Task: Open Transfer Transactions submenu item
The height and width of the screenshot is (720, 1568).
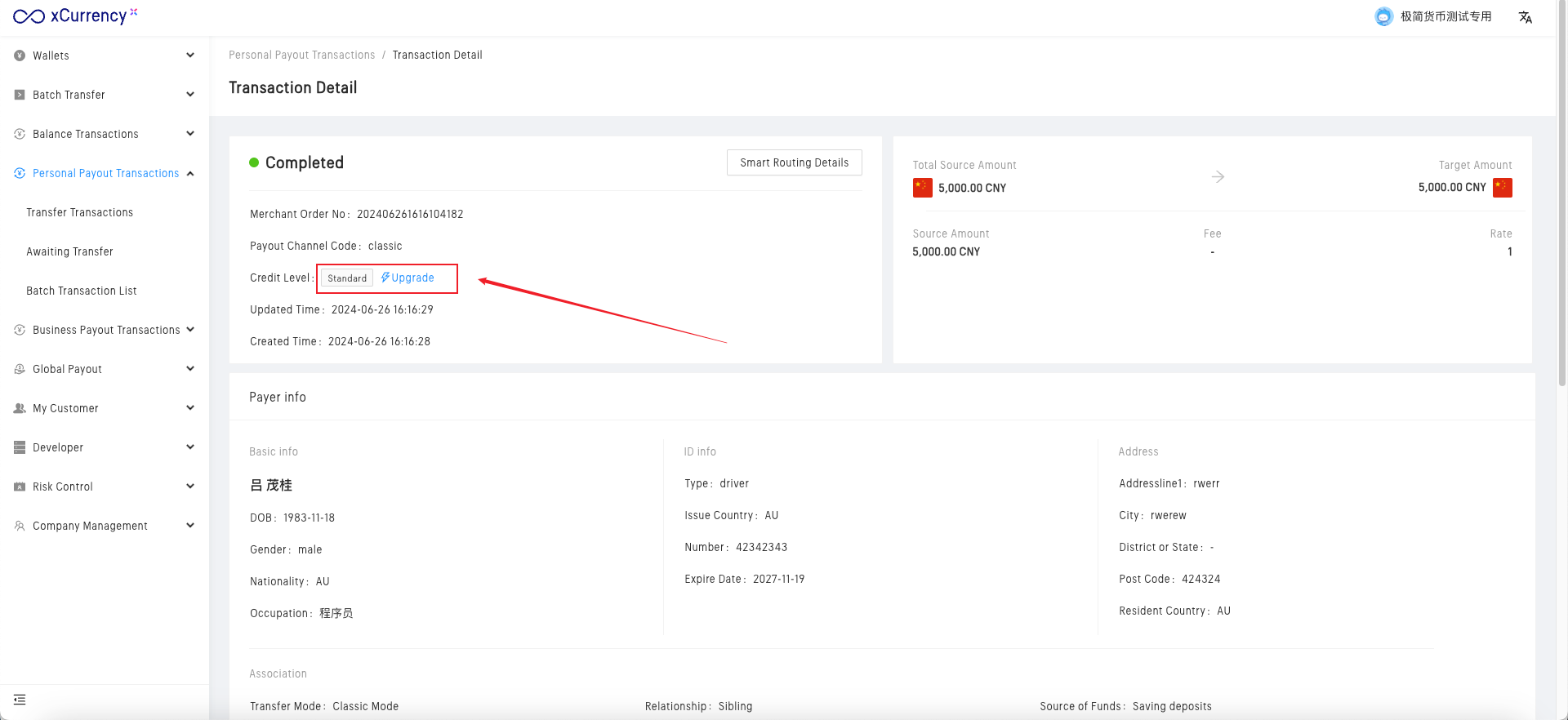Action: click(79, 212)
